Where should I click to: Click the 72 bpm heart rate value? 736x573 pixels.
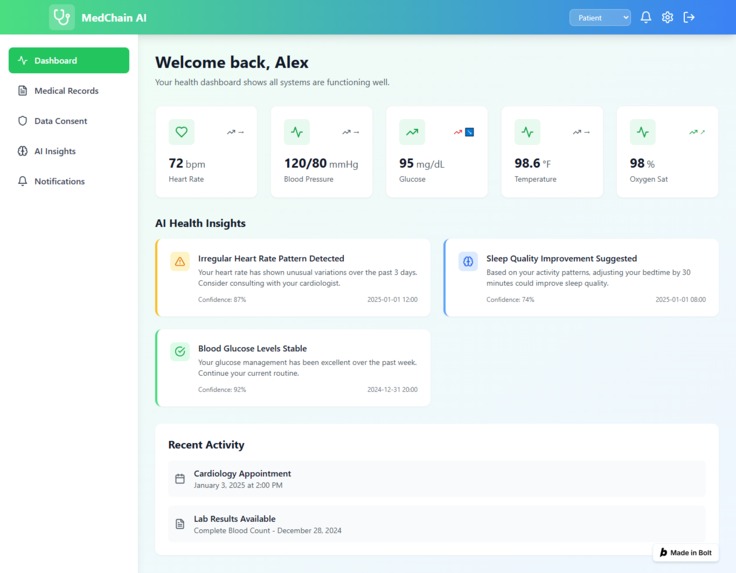pos(187,163)
